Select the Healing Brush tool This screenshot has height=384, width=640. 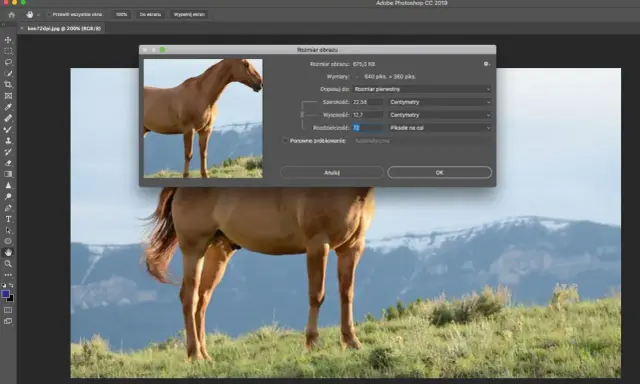(8, 118)
